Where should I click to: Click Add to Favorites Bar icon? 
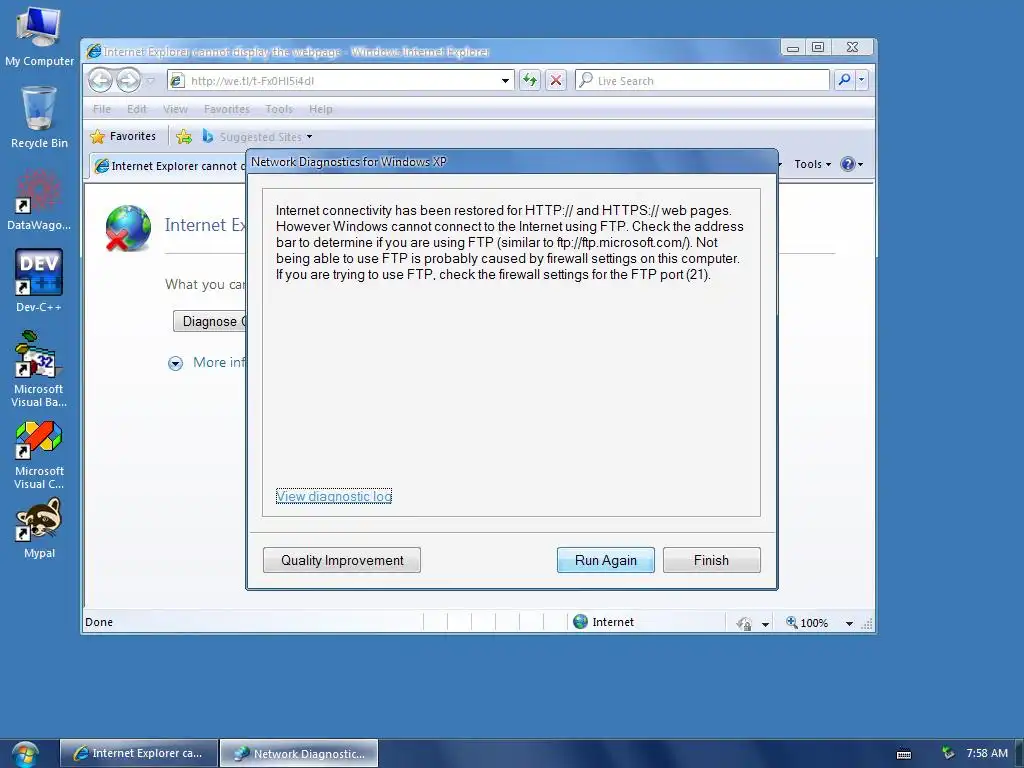184,136
